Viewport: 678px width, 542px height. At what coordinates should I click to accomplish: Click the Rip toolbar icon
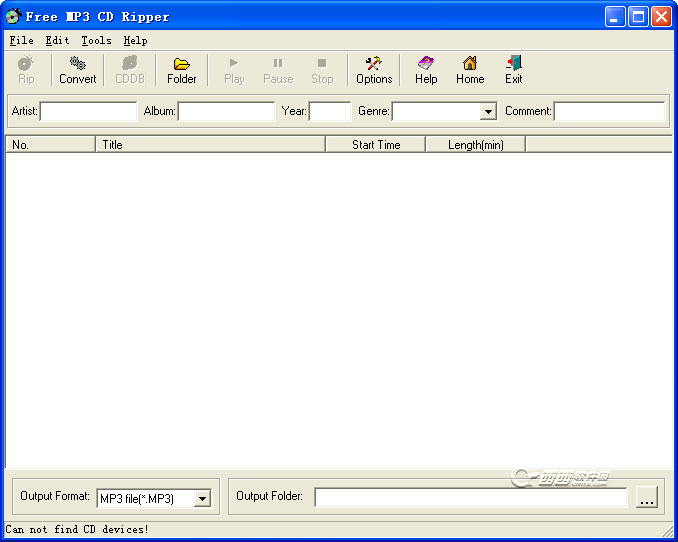(x=26, y=70)
